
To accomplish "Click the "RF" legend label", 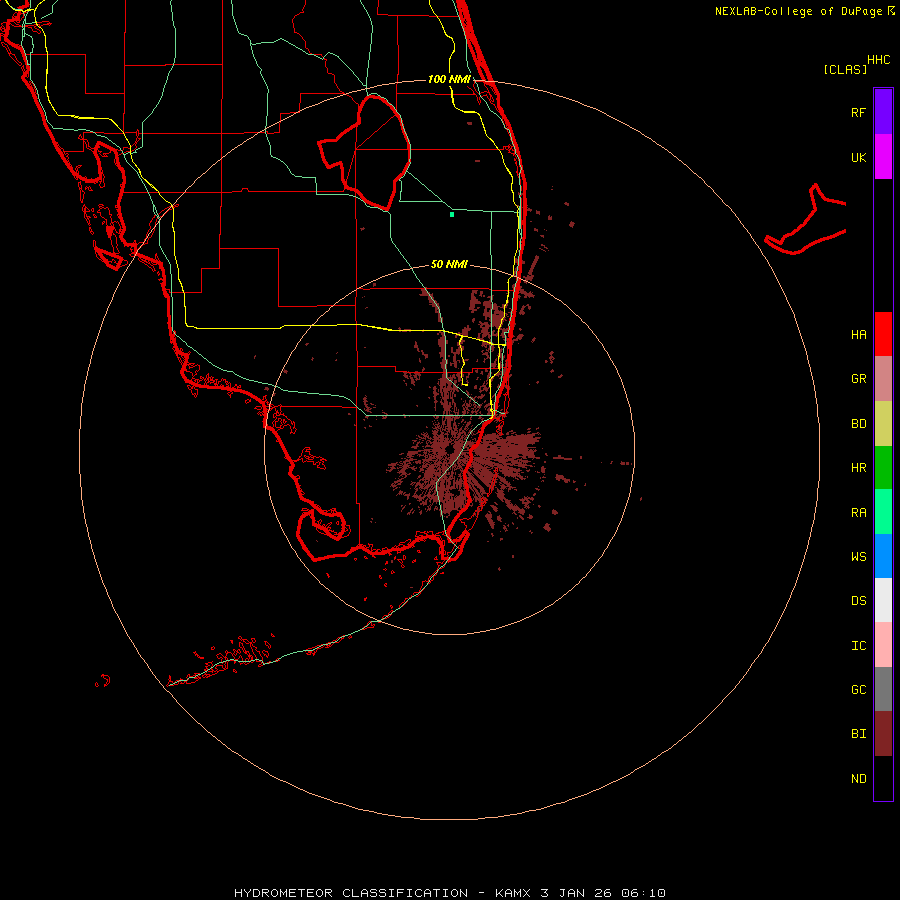I will (x=858, y=112).
